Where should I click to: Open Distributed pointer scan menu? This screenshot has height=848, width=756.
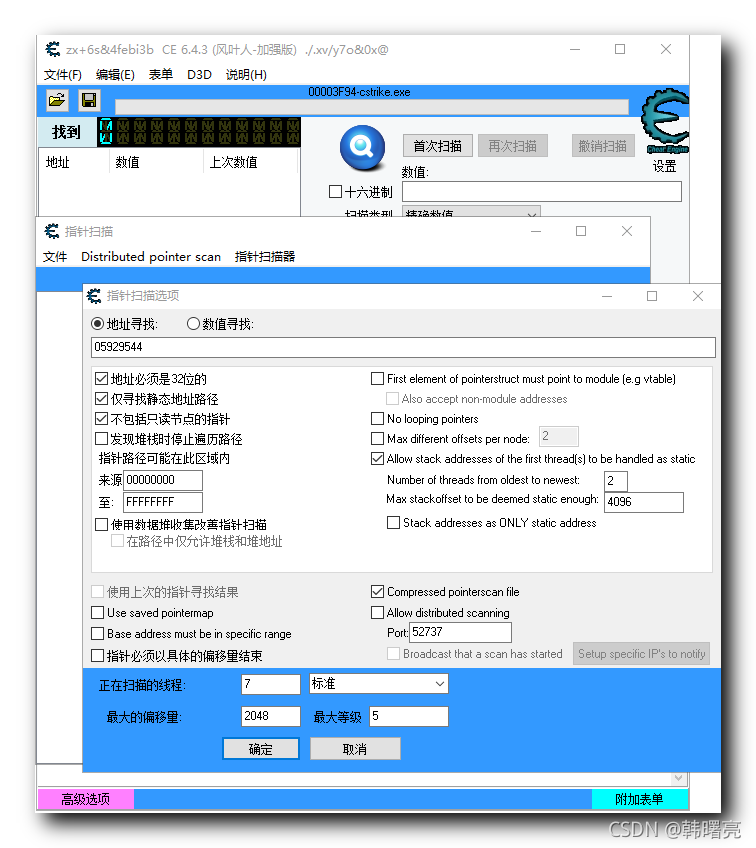pyautogui.click(x=151, y=256)
